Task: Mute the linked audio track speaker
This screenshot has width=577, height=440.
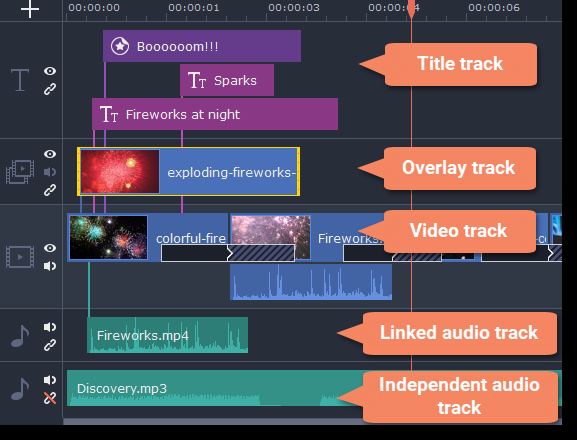Action: [x=50, y=327]
